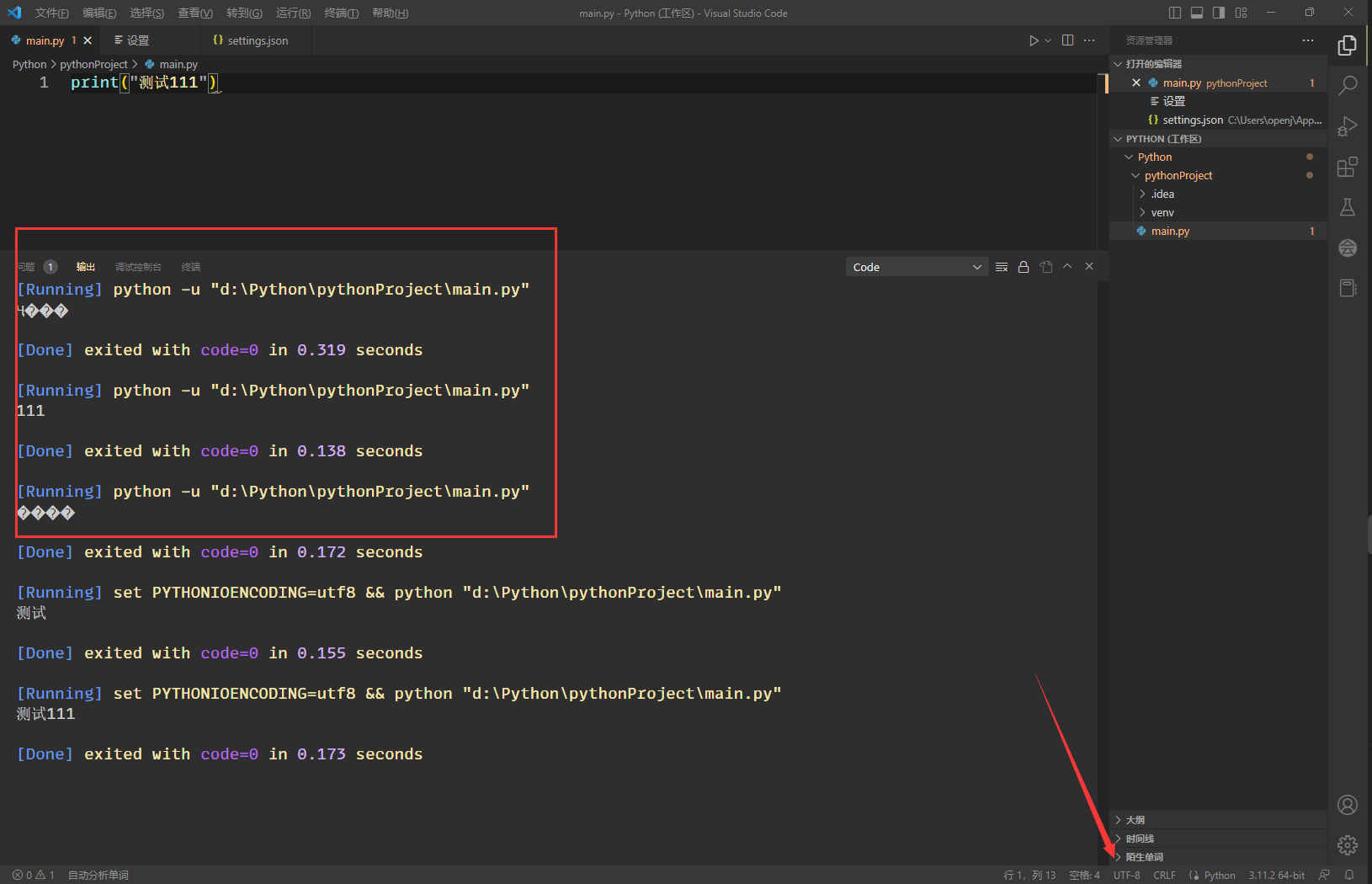Switch to the 终端 panel tab
The height and width of the screenshot is (884, 1372).
point(191,267)
